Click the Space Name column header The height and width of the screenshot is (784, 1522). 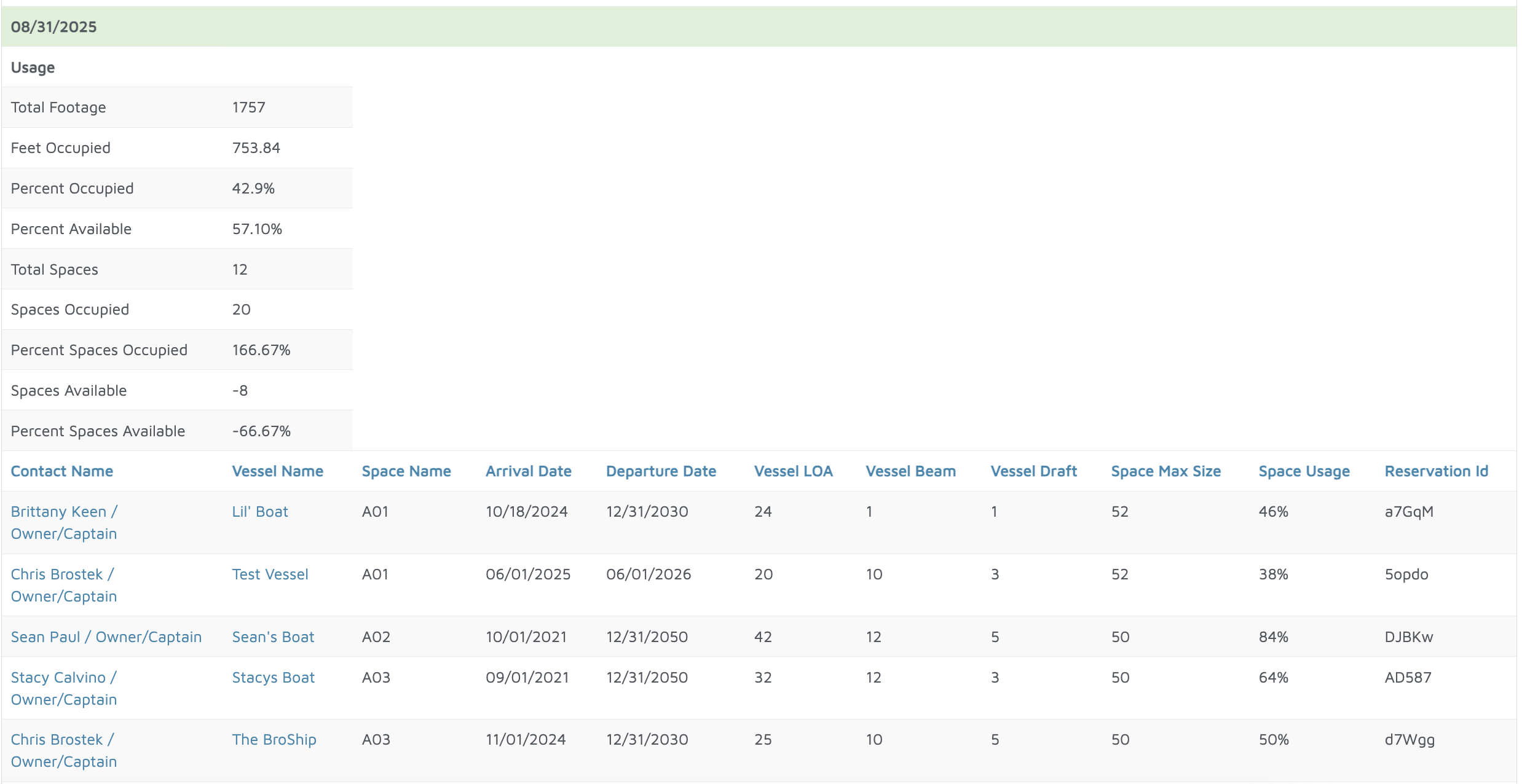tap(406, 471)
